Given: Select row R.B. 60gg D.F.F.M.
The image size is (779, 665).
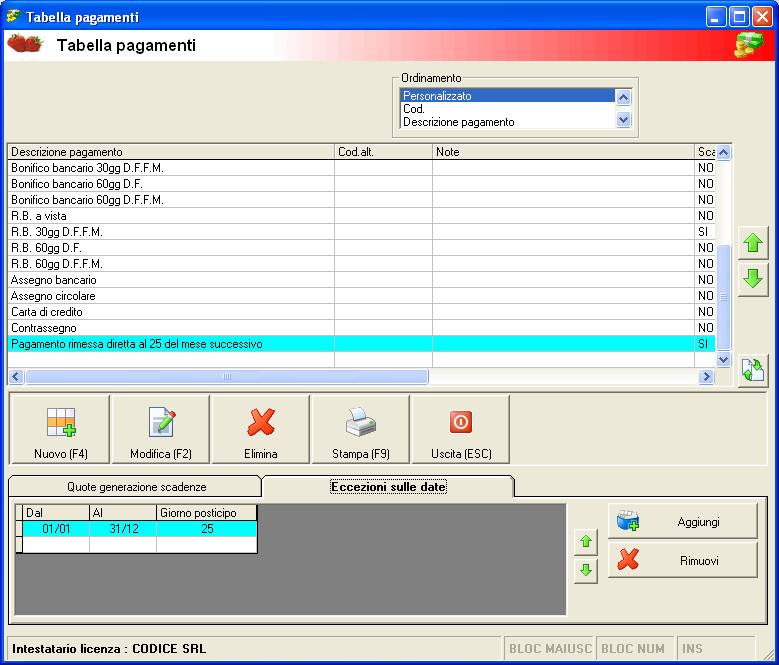Looking at the screenshot, I should tap(362, 263).
